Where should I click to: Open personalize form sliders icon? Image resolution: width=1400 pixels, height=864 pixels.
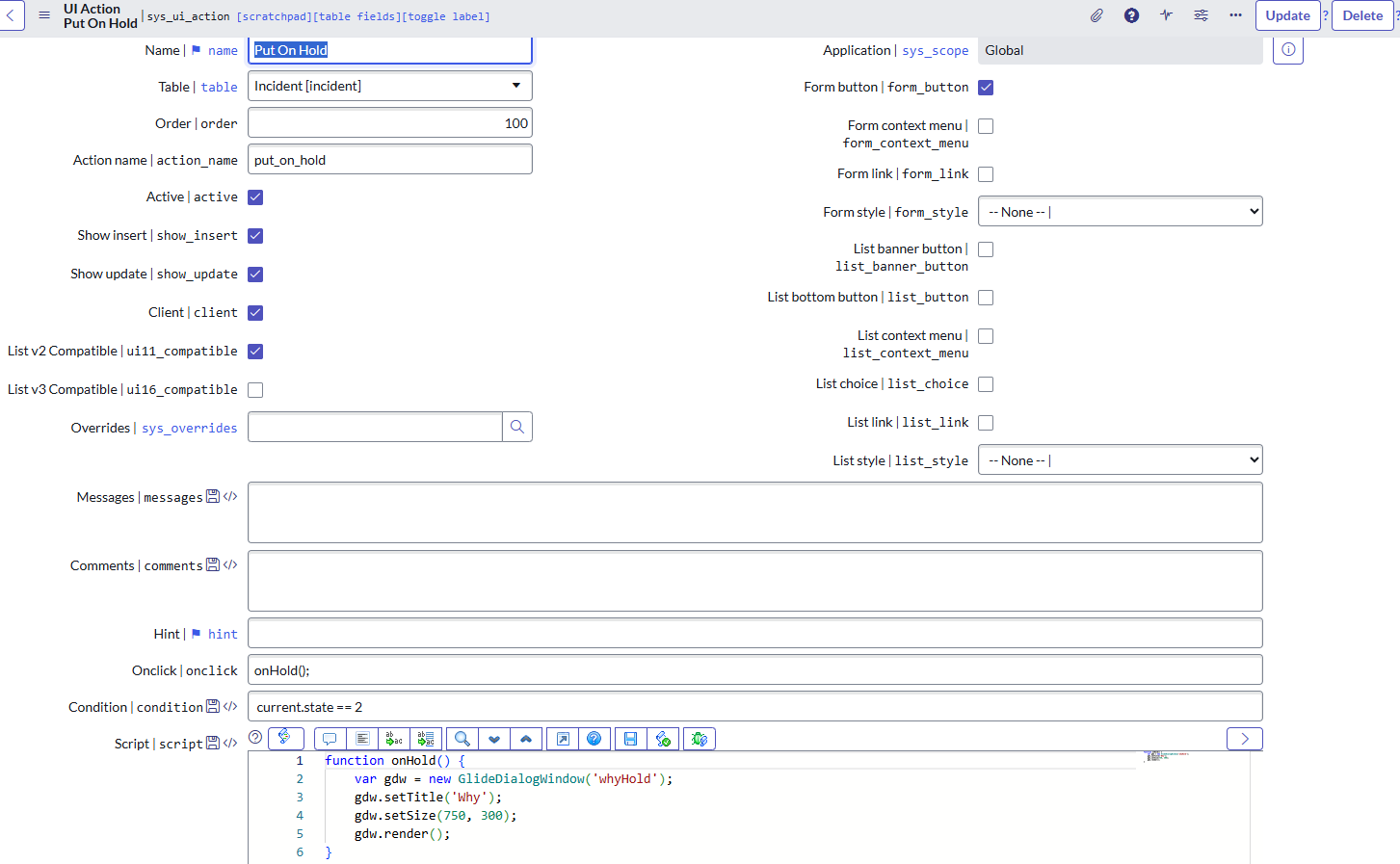click(1201, 15)
